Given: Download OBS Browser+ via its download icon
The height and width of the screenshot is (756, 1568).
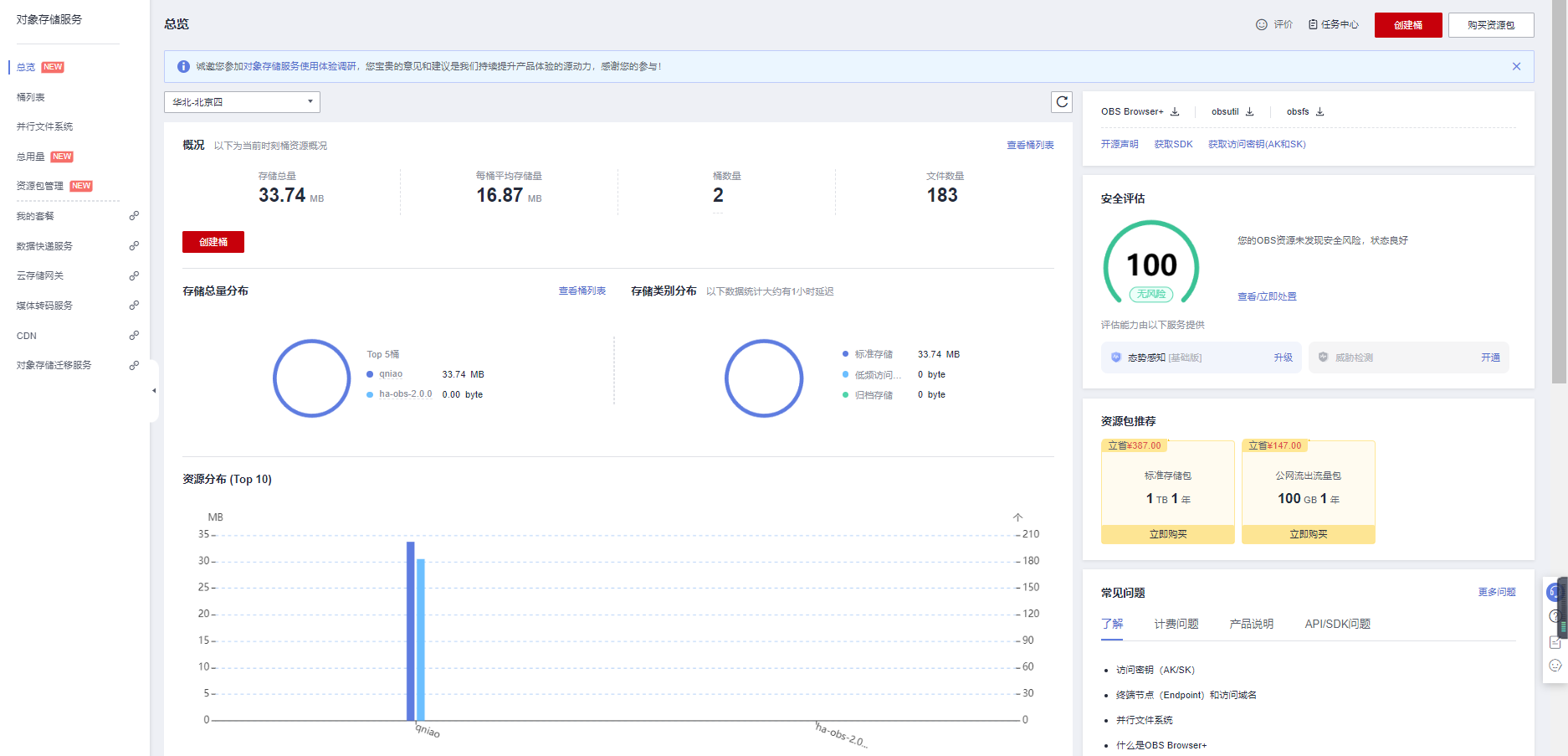Looking at the screenshot, I should [1175, 111].
